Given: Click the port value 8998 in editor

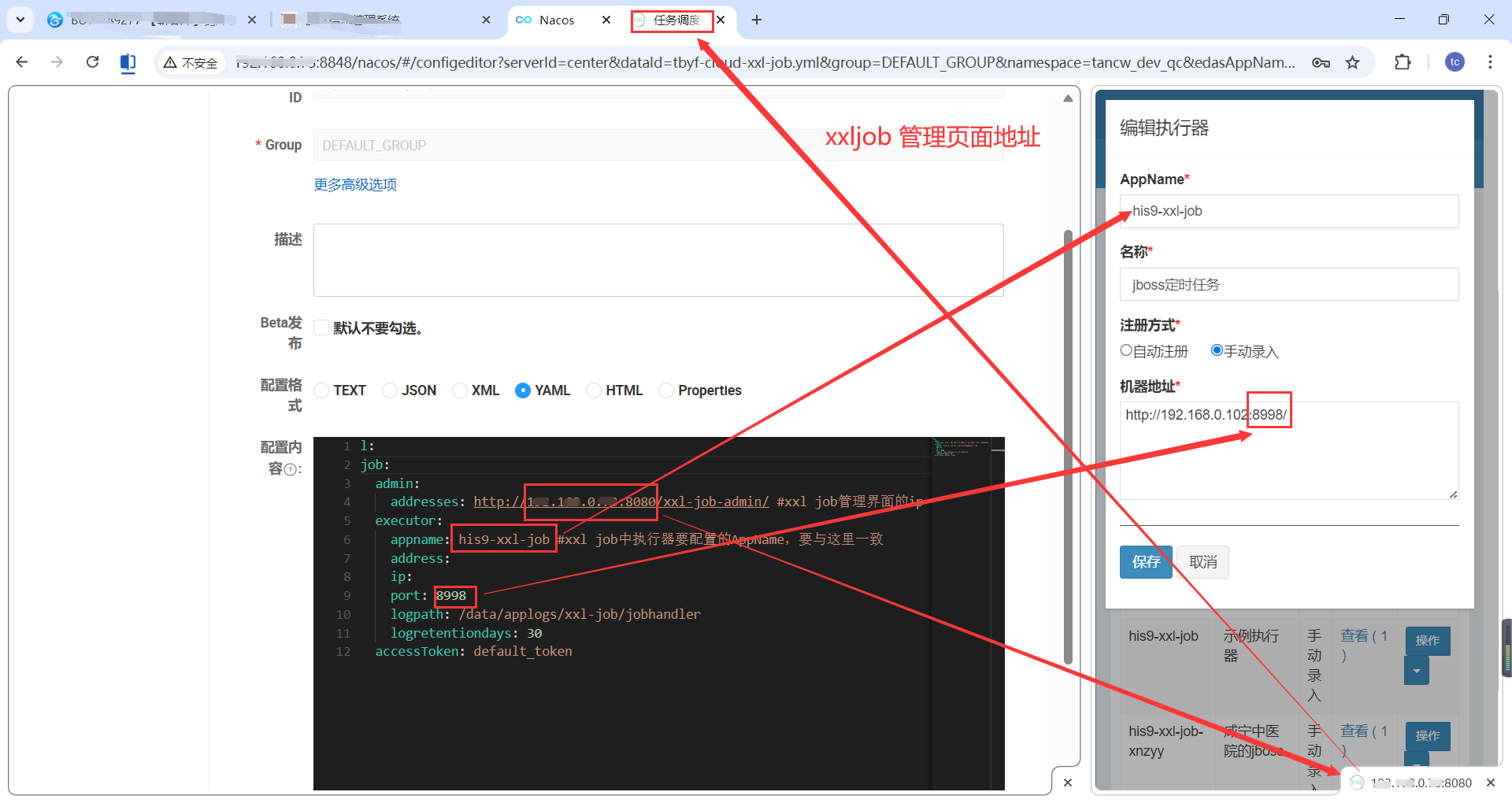Looking at the screenshot, I should coord(451,596).
